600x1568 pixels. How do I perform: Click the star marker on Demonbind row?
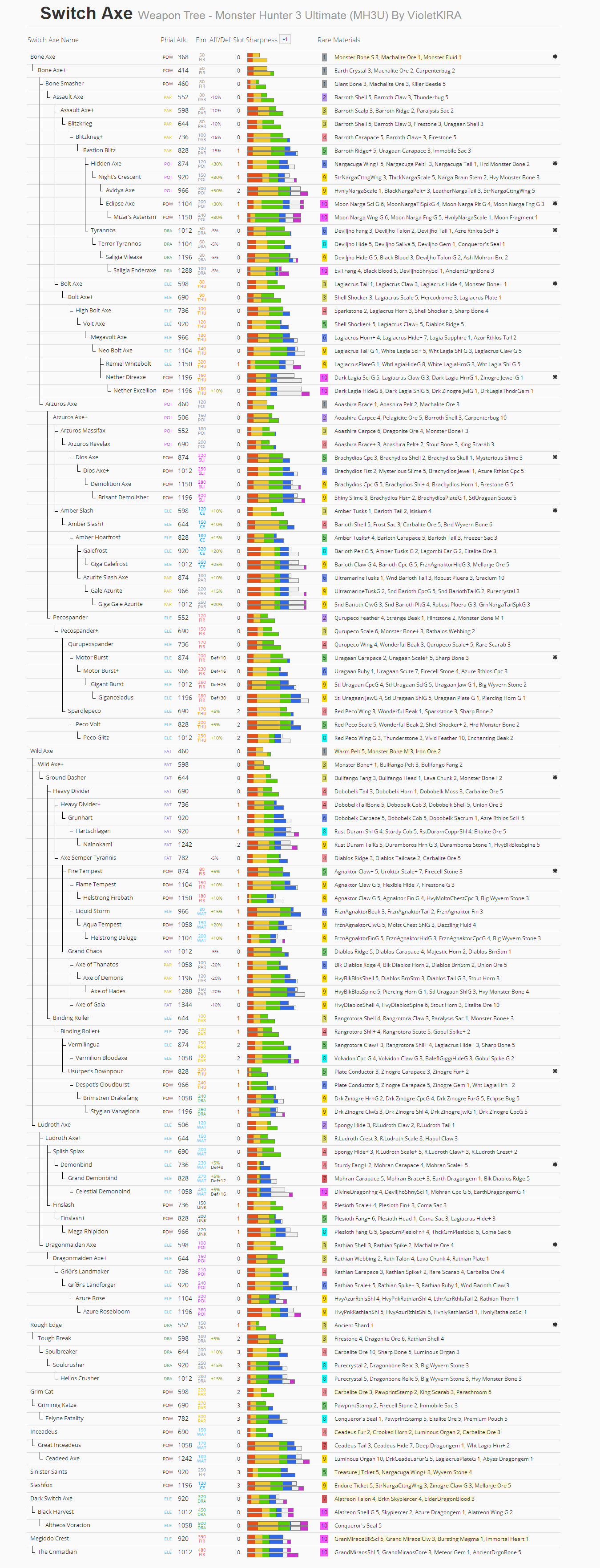tap(555, 1165)
